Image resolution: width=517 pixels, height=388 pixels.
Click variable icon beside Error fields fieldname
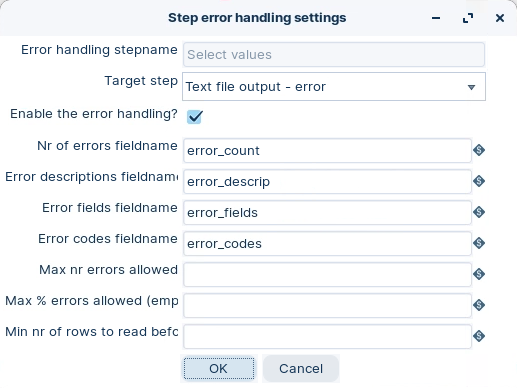[479, 212]
